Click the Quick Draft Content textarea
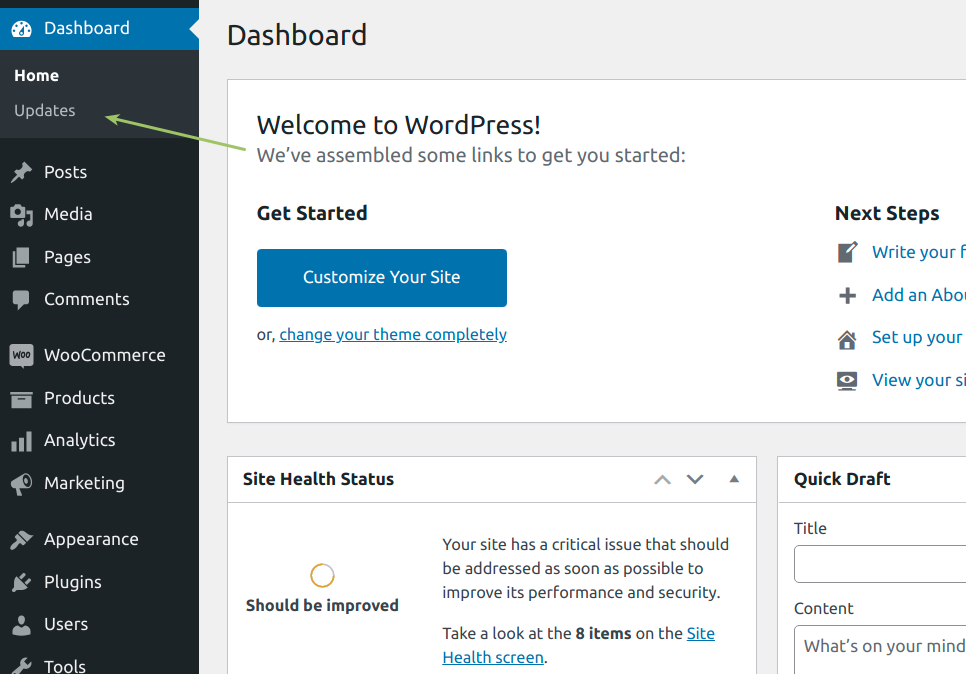This screenshot has height=674, width=966. click(x=881, y=650)
